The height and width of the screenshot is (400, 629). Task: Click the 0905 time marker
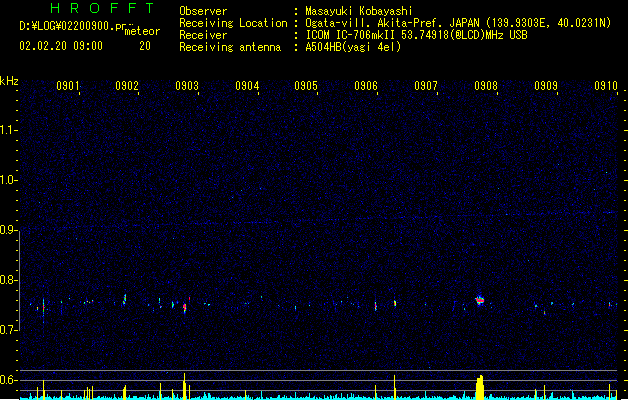pyautogui.click(x=306, y=85)
